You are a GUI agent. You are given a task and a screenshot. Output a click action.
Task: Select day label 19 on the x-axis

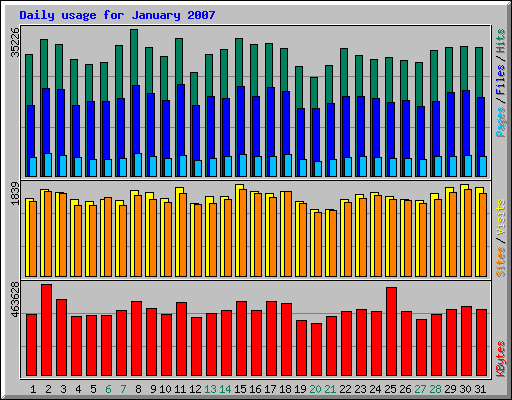300,389
